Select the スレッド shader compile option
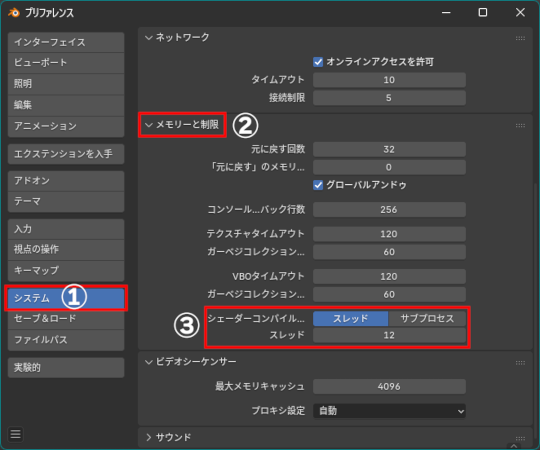This screenshot has height=450, width=540. click(351, 318)
